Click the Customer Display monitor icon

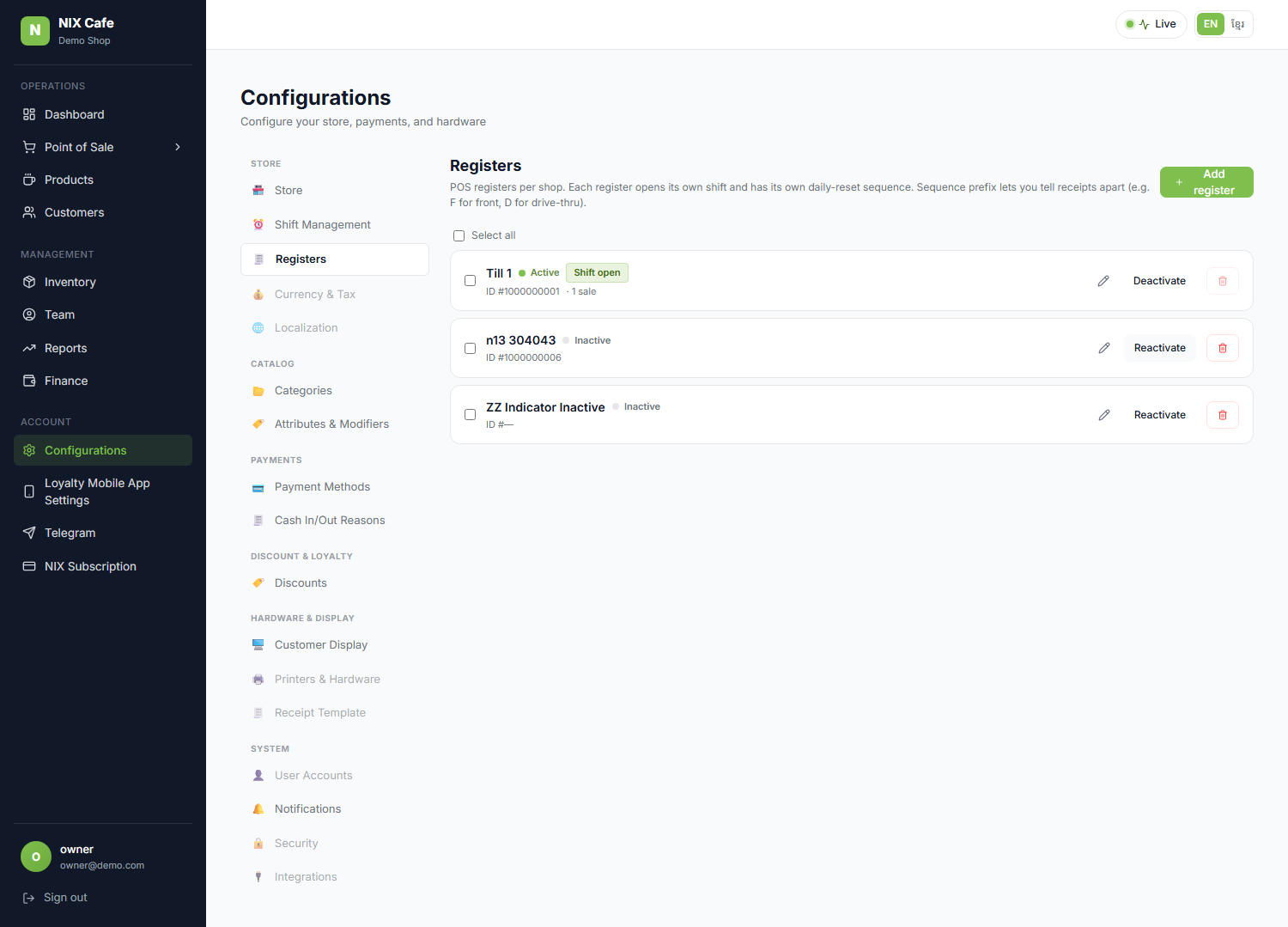[x=258, y=644]
